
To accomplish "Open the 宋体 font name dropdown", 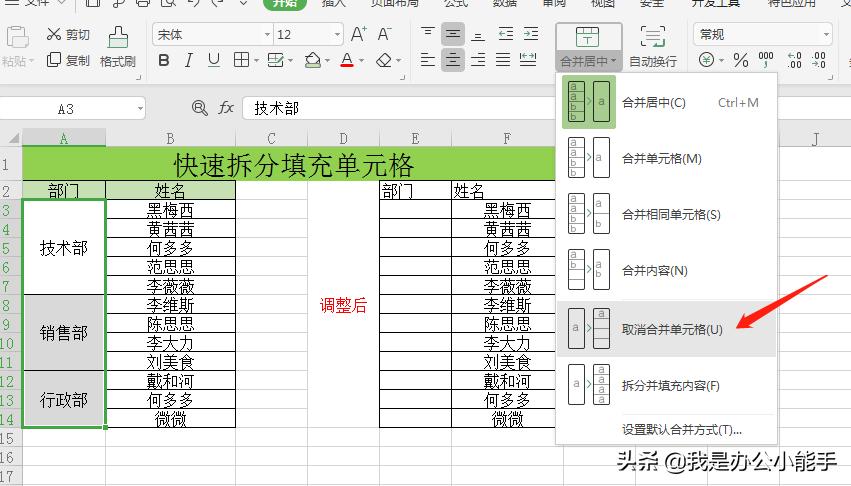I will coord(267,35).
